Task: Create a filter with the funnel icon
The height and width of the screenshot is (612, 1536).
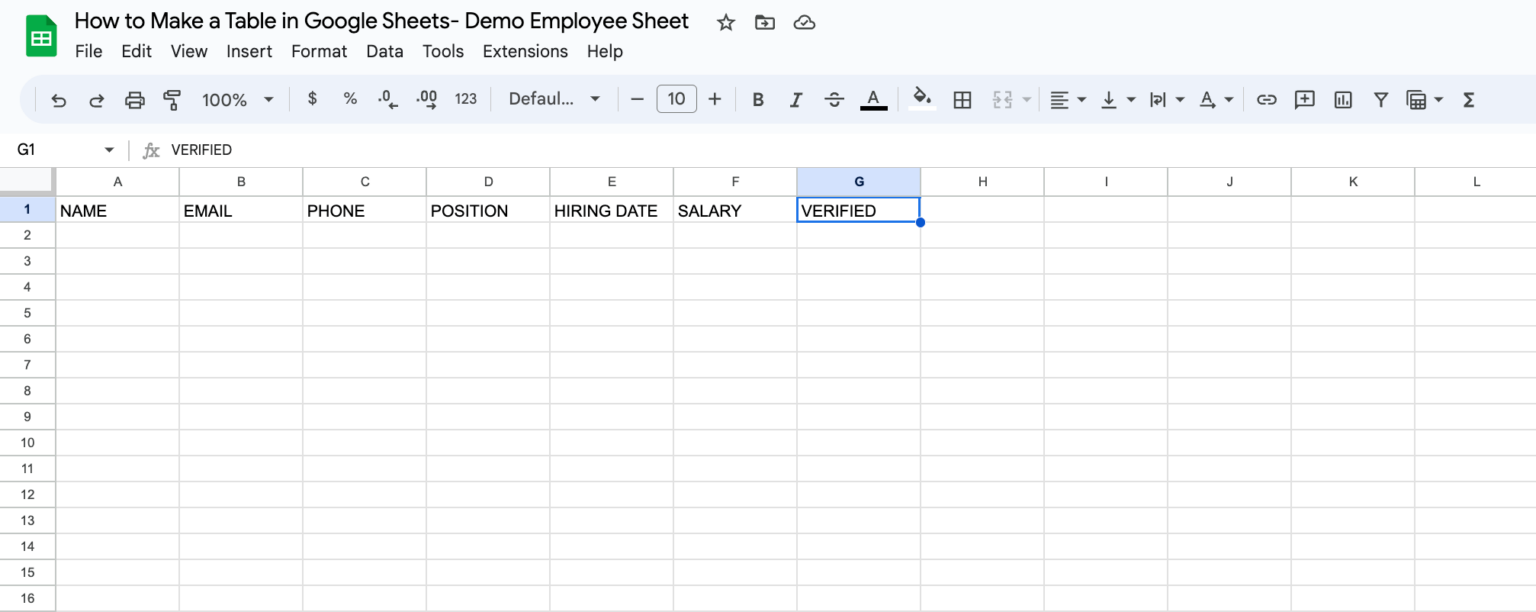Action: pyautogui.click(x=1380, y=99)
